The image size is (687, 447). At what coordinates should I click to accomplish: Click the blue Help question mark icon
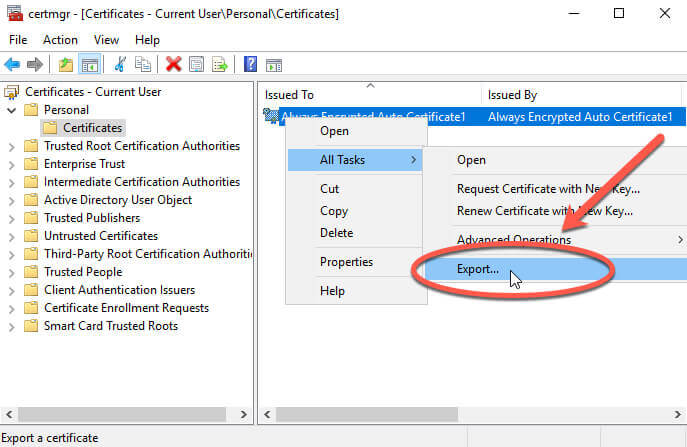[x=251, y=64]
